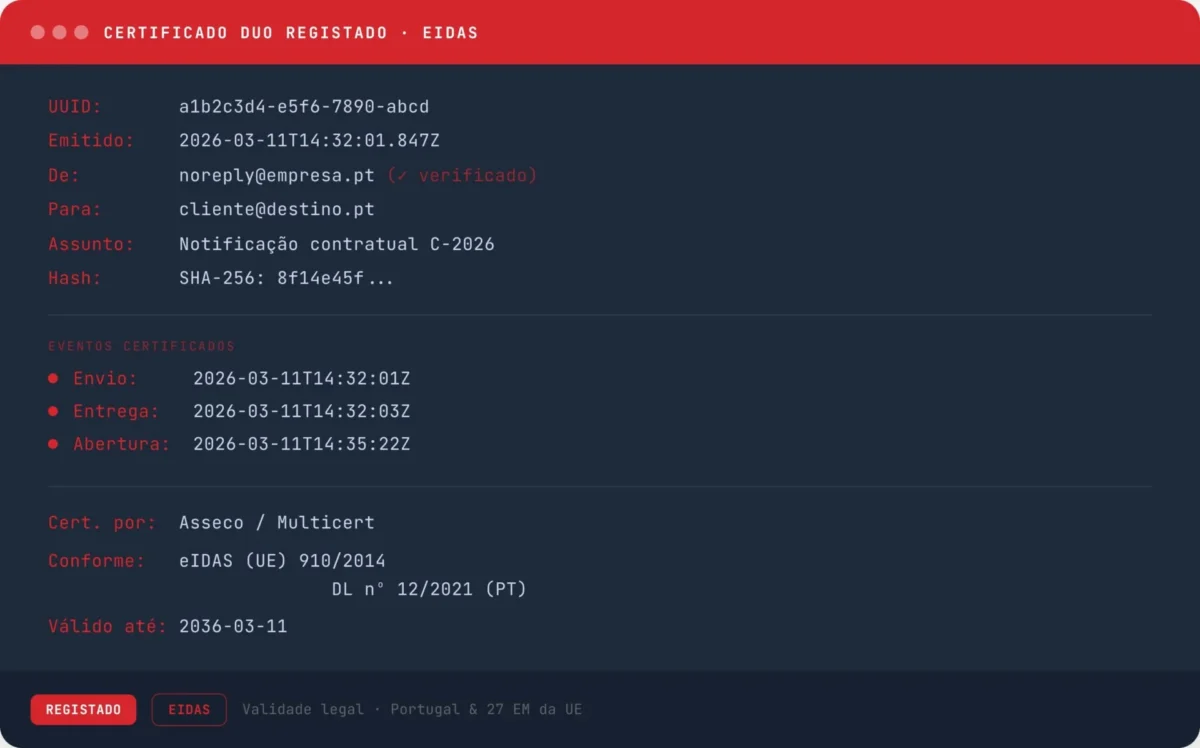Click the sender address noreply@empresa.pt
Screen dimensions: 1200x748
click(x=276, y=176)
